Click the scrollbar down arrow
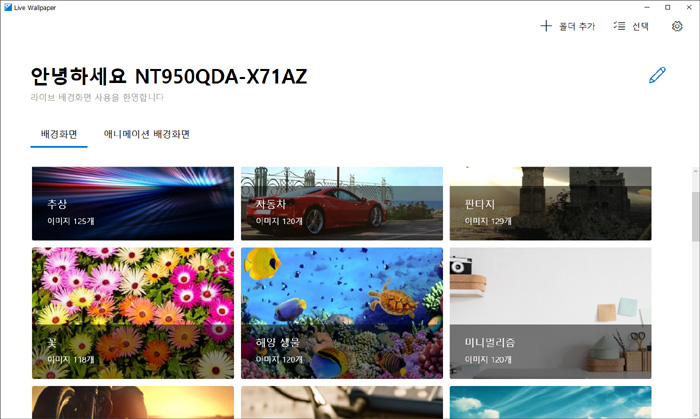The width and height of the screenshot is (700, 419). [694, 413]
